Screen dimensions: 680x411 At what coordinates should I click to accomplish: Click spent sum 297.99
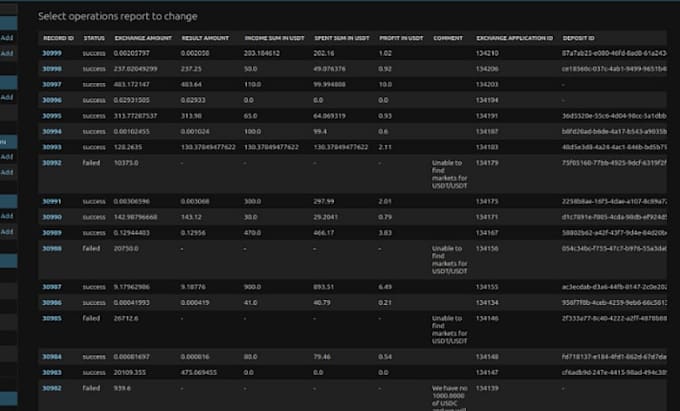[x=324, y=202]
